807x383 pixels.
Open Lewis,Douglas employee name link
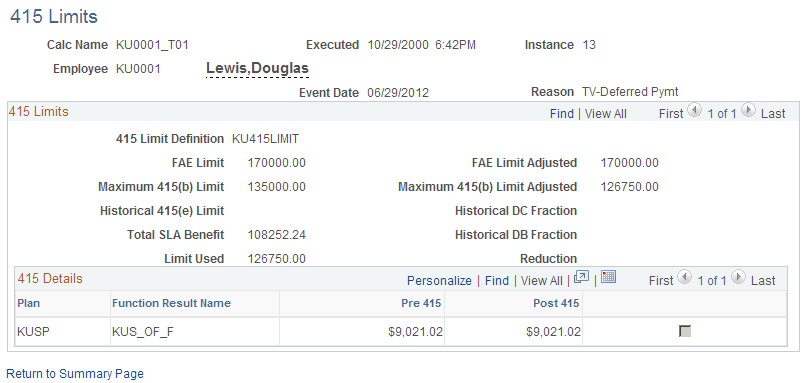pos(257,68)
